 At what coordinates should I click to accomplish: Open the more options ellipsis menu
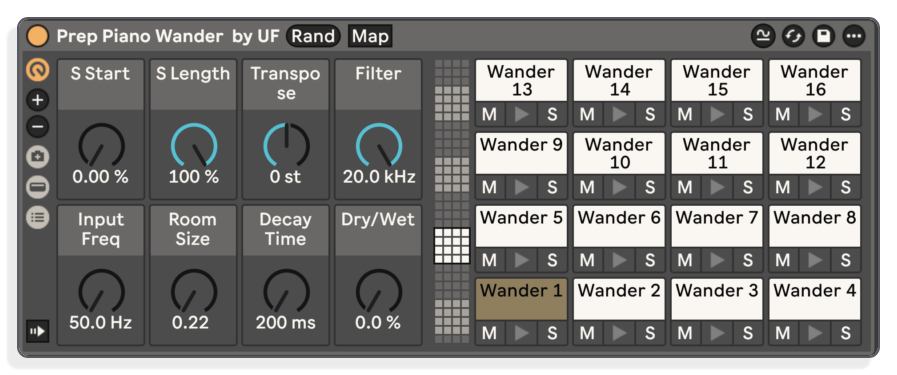[854, 37]
